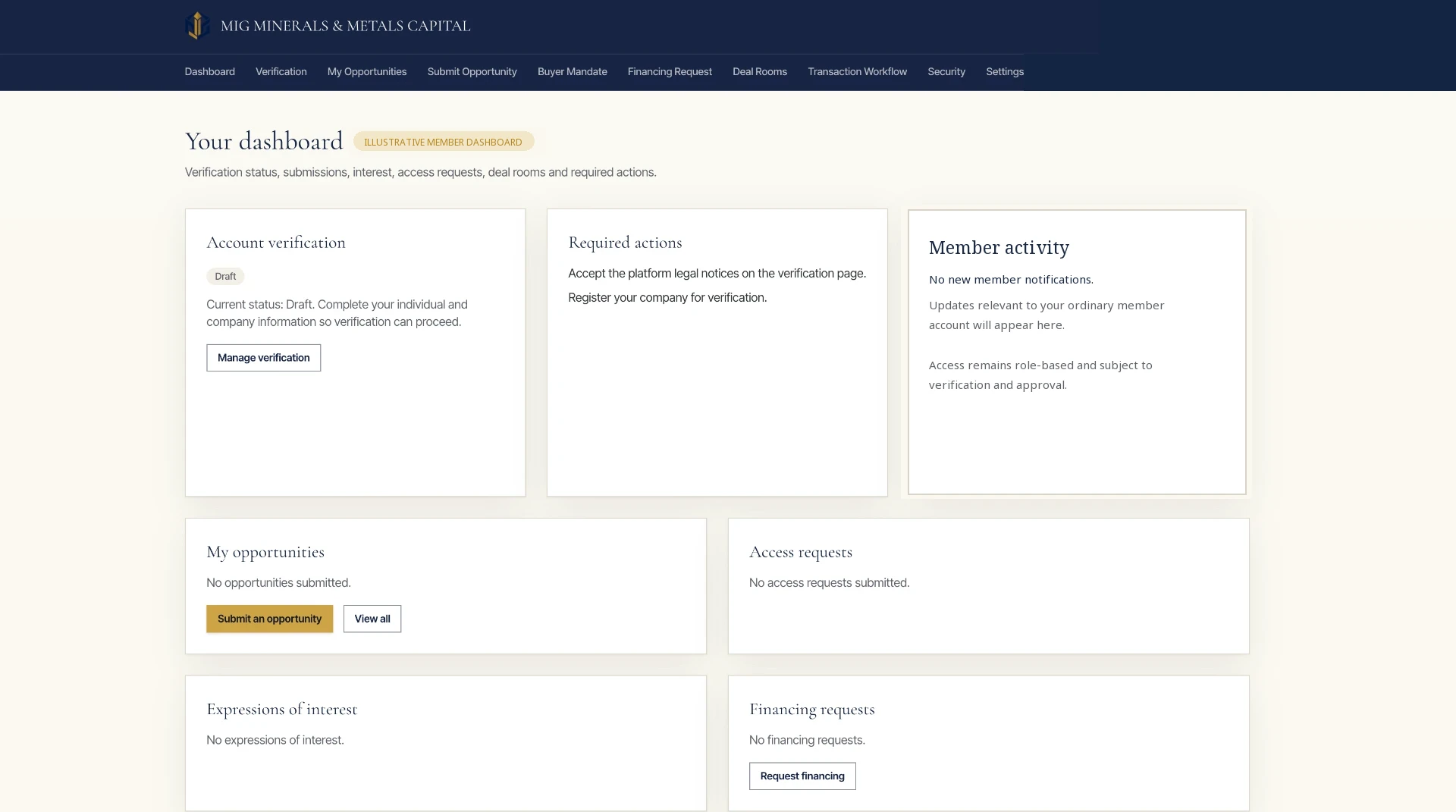Open Submit Opportunity in the nav bar

click(472, 71)
